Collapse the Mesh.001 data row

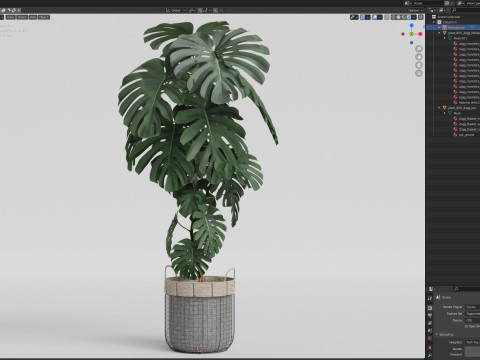(x=444, y=38)
